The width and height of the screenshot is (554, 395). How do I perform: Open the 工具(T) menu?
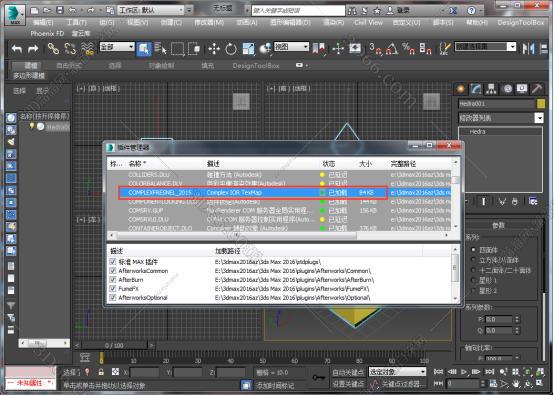coord(76,23)
